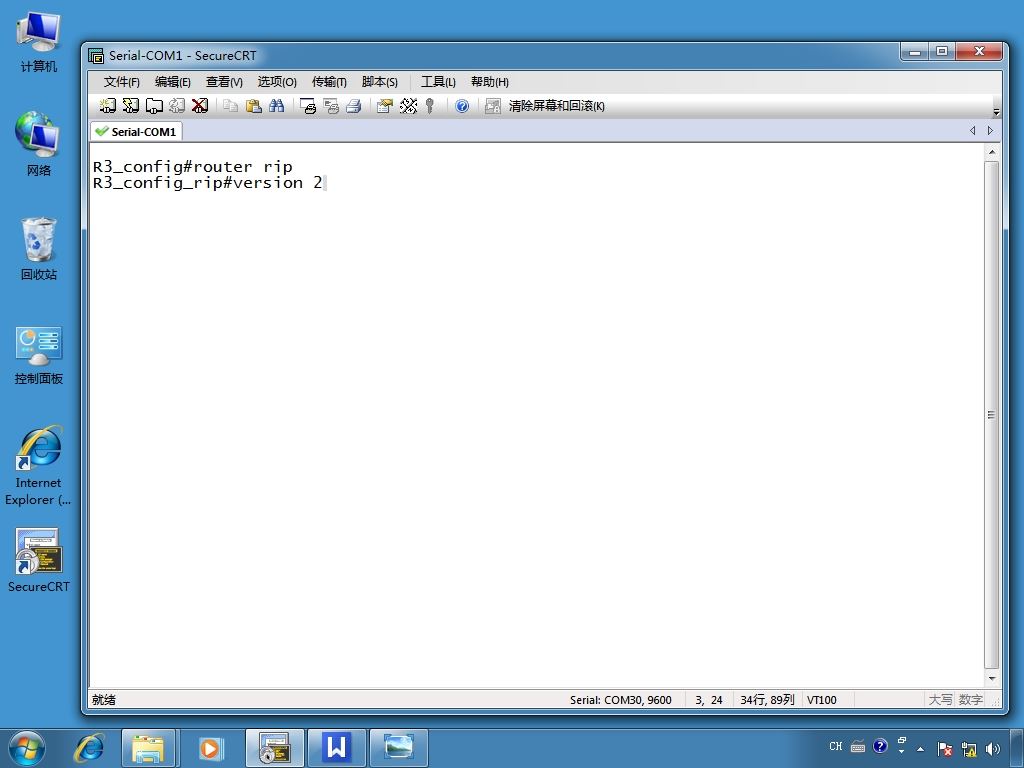The image size is (1024, 768).
Task: Open the 控制面板 desktop icon
Action: [39, 356]
